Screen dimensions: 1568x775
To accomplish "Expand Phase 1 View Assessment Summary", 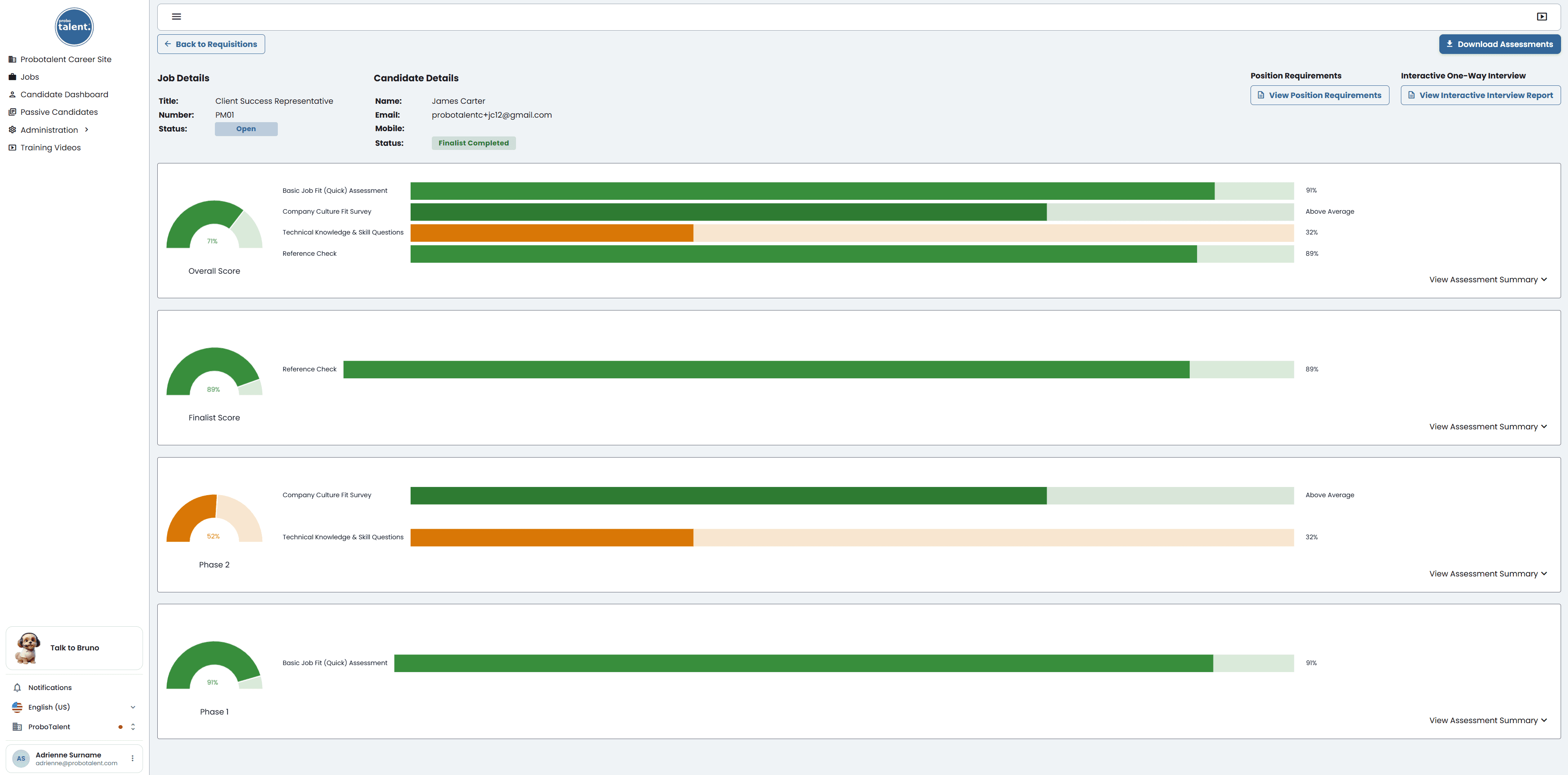I will pos(1488,720).
